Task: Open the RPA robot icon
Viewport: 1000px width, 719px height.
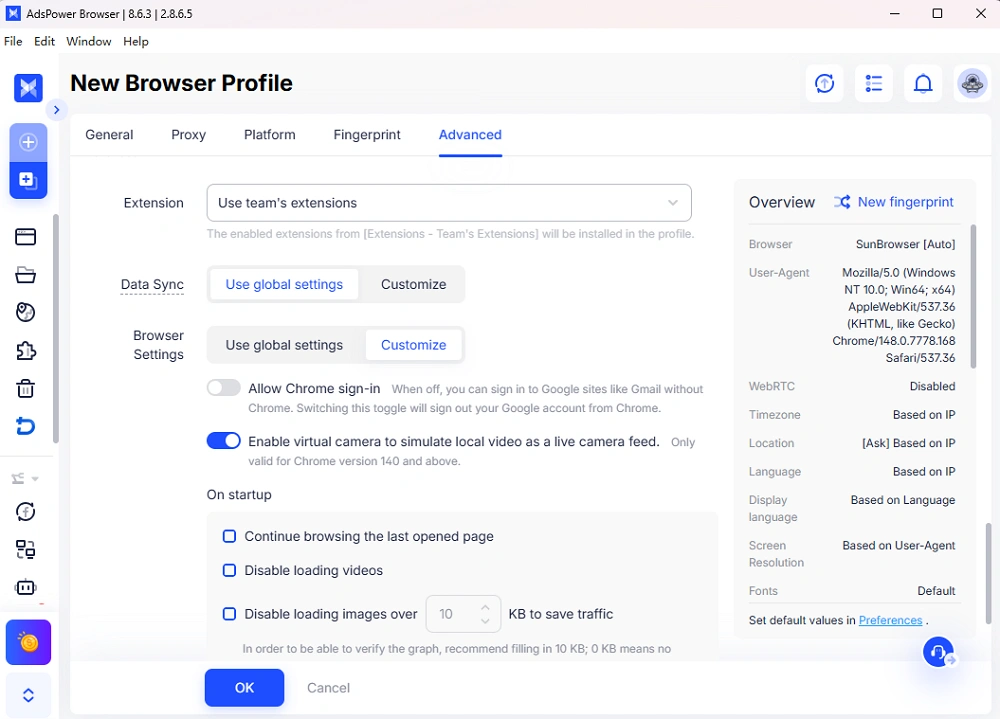Action: point(26,587)
